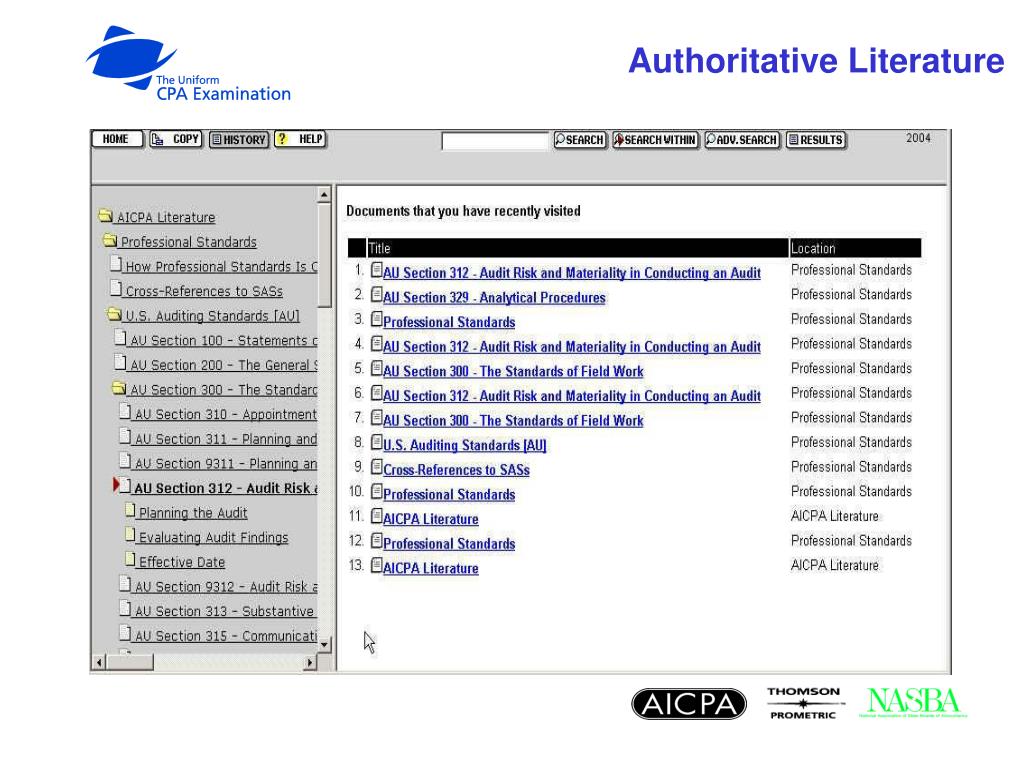Select AU Section 310 - Appointment tree item
Screen dimensions: 1024x768
(226, 415)
